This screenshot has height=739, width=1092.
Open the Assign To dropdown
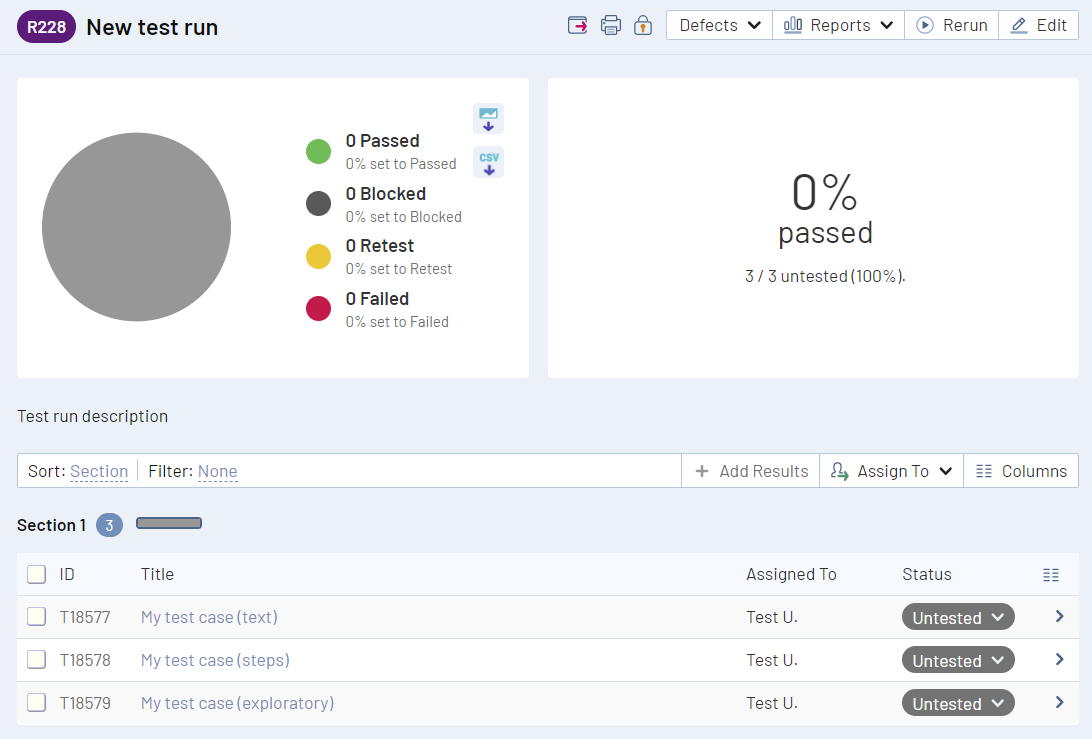(891, 471)
